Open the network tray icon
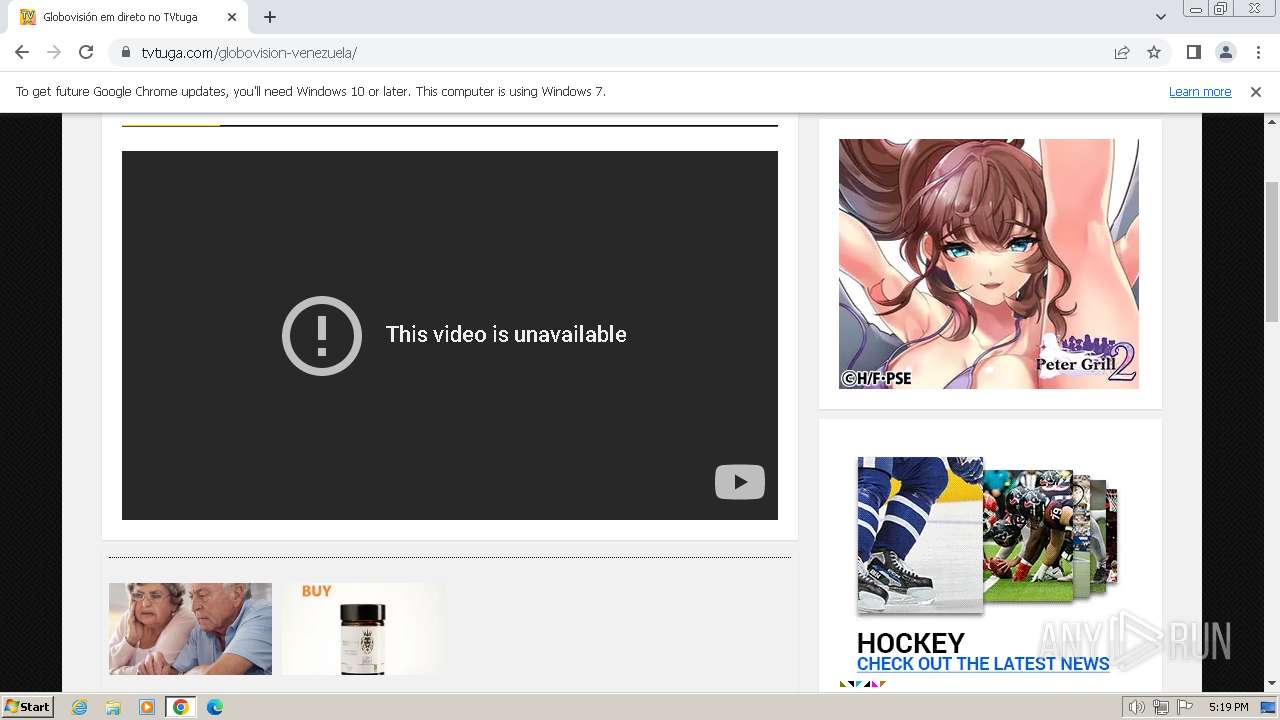Screen dimensions: 1280x720 pyautogui.click(x=1161, y=707)
